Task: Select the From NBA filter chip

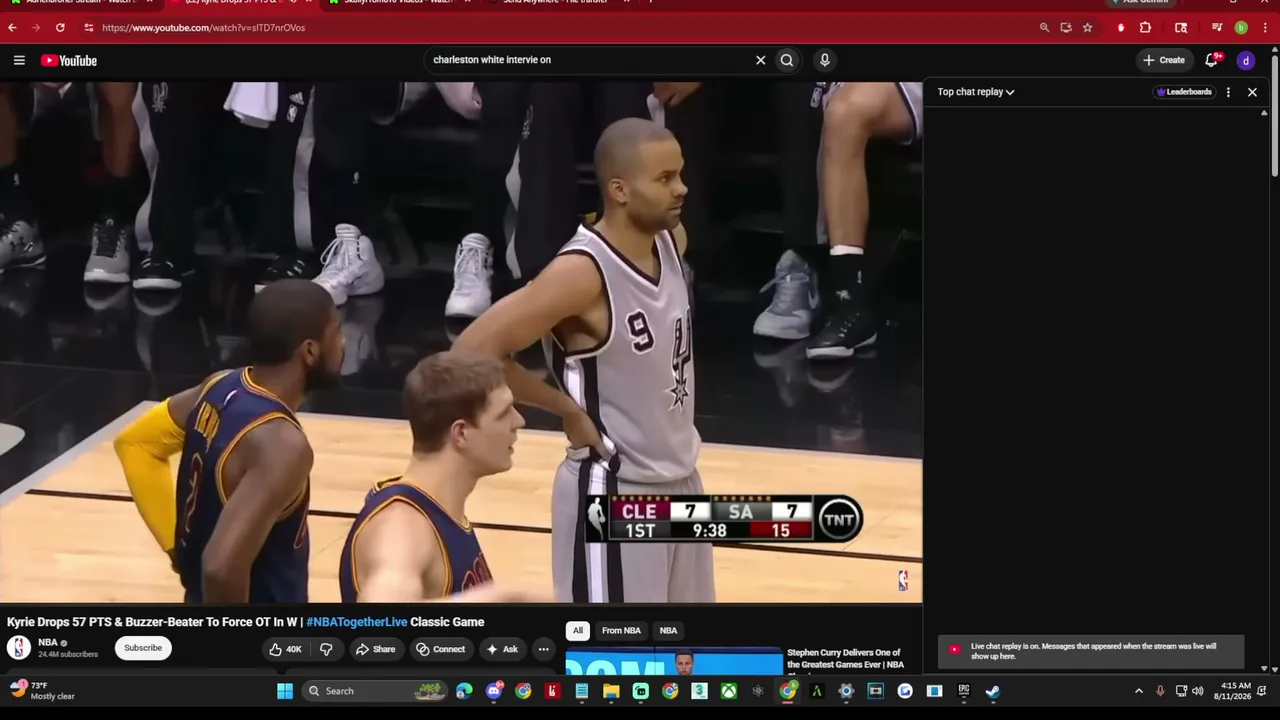Action: coord(621,631)
